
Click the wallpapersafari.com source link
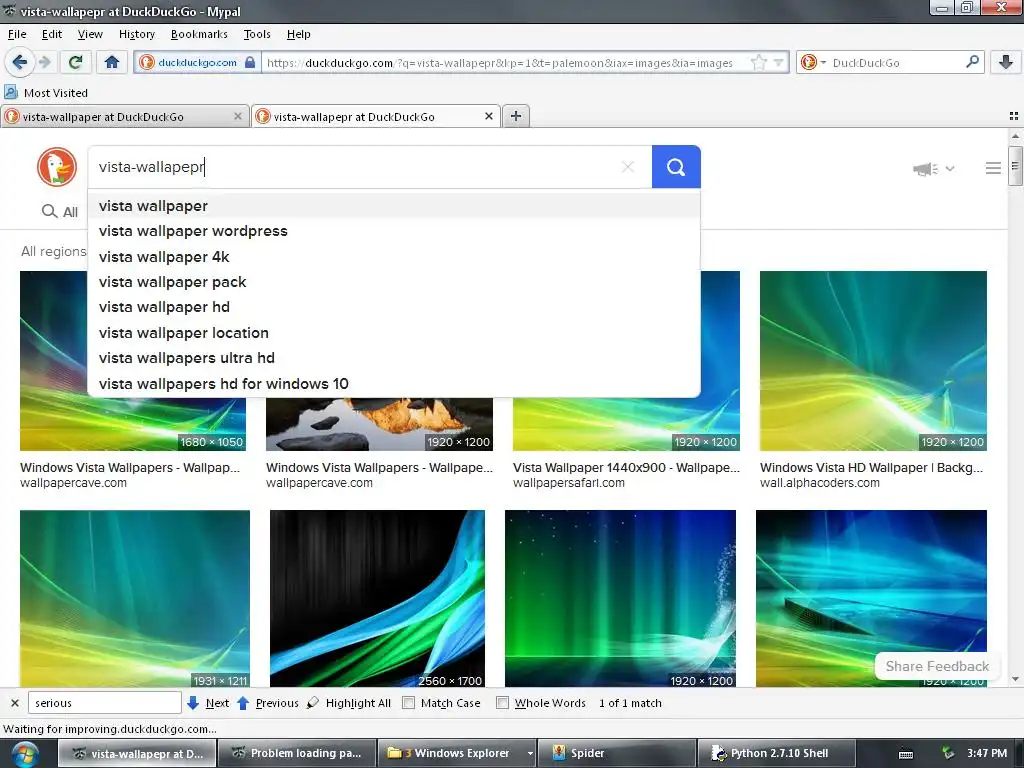point(568,483)
